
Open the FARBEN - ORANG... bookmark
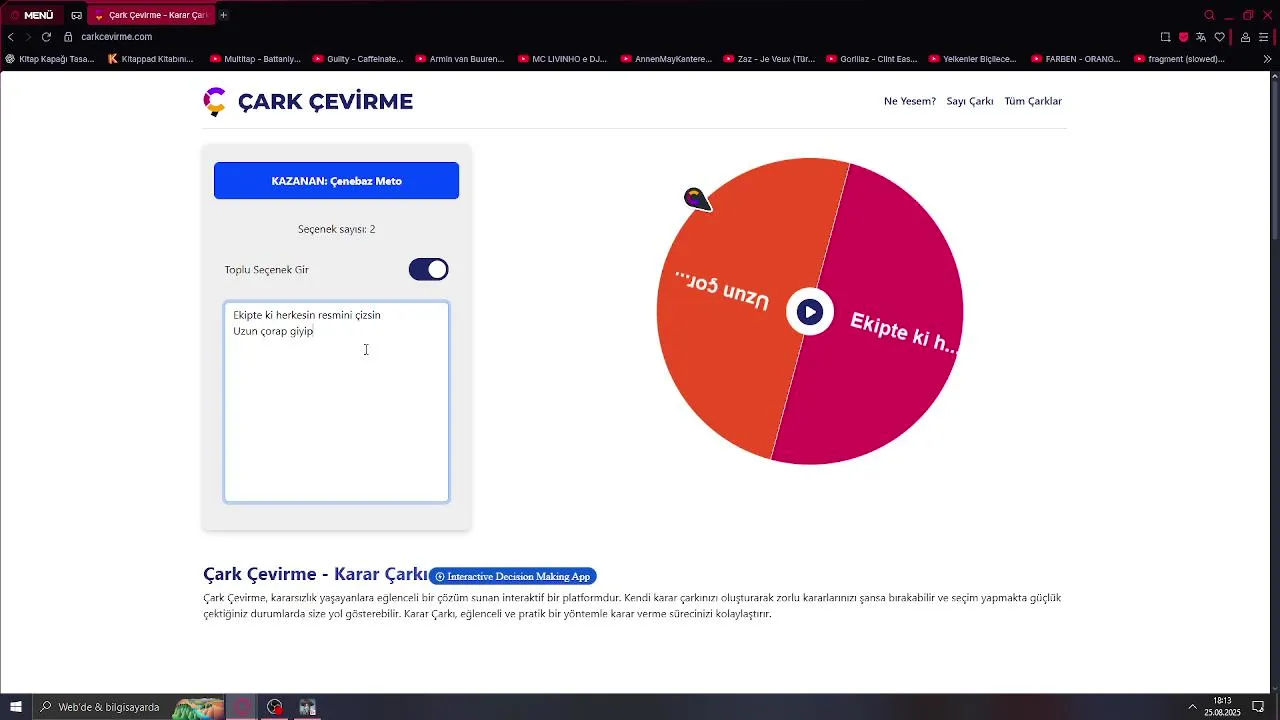click(x=1076, y=59)
